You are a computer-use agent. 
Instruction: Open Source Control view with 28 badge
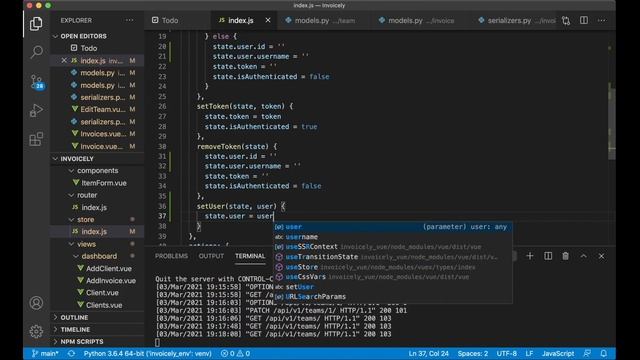[x=37, y=82]
